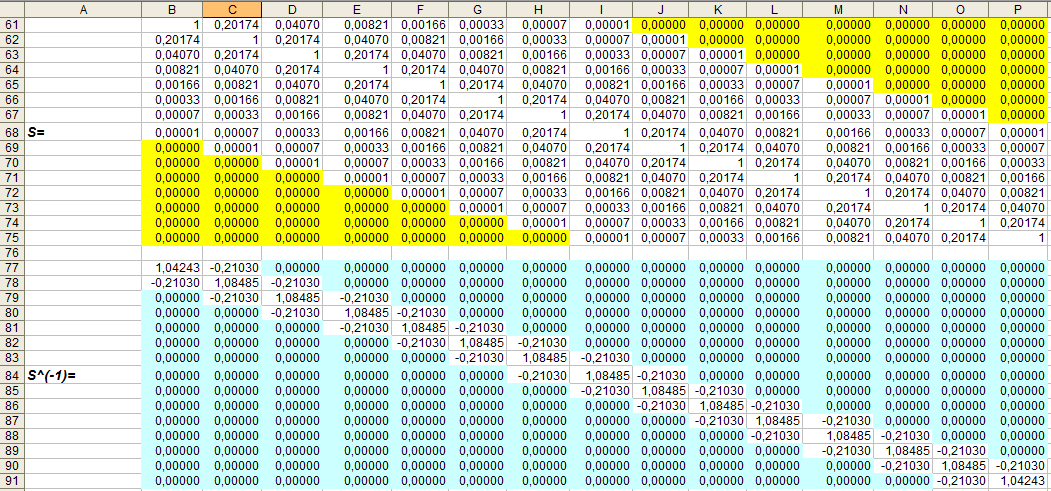Screen dimensions: 1051x491
Task: Select row 84 header
Action: [x=13, y=375]
